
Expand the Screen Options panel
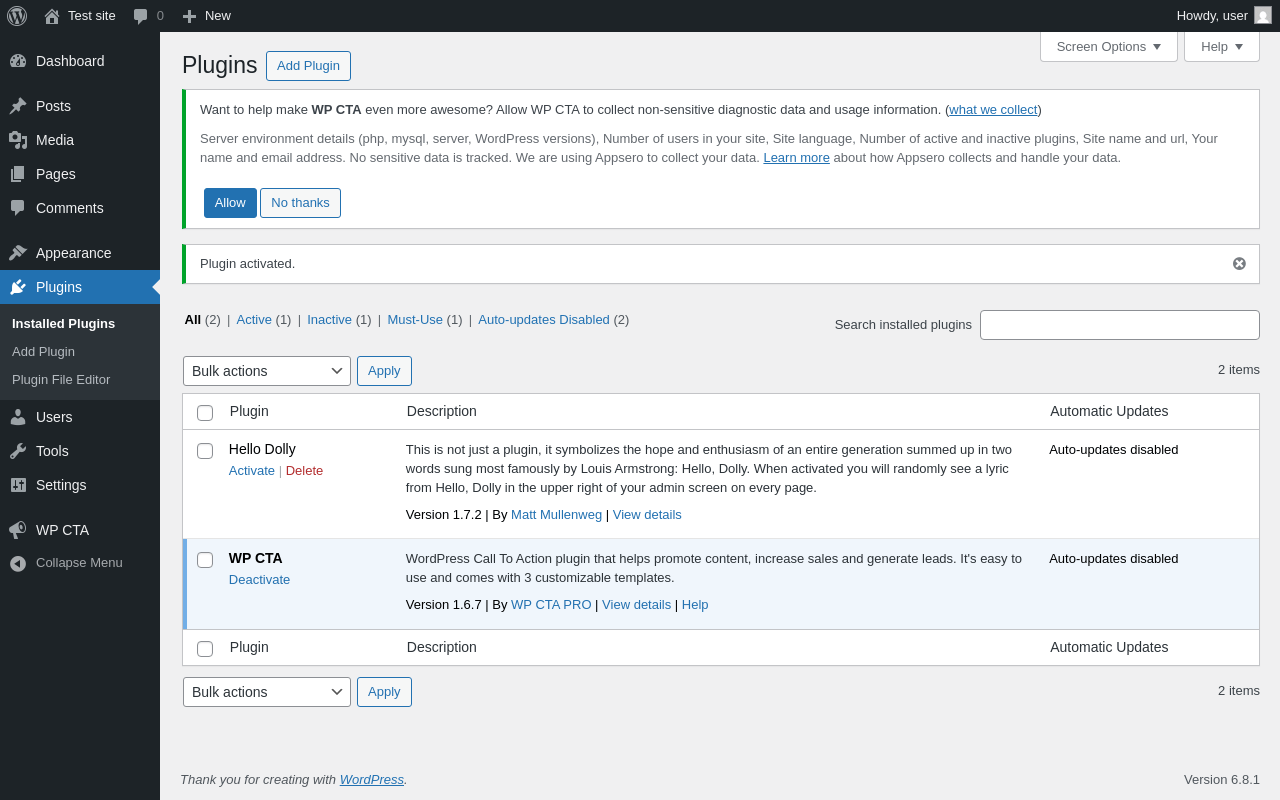pos(1108,46)
